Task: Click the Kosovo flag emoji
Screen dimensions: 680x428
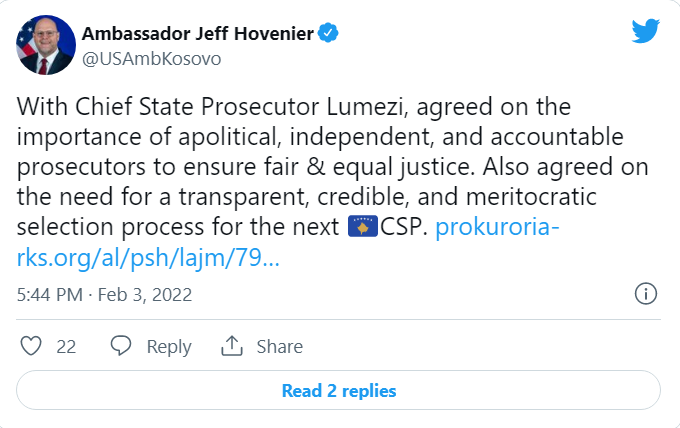Action: pos(360,226)
